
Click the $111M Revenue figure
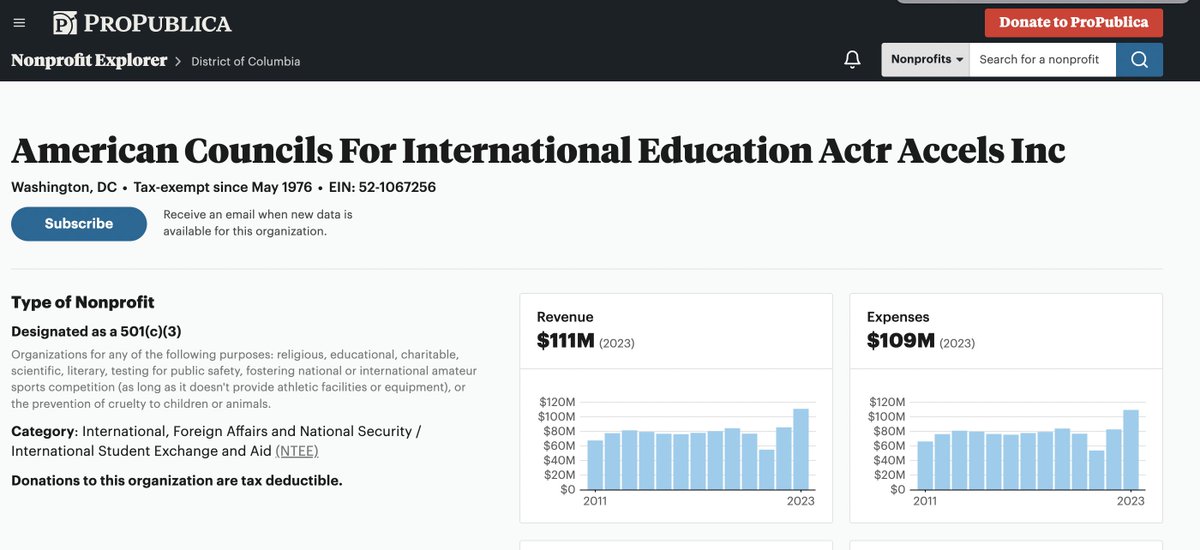[x=566, y=341]
